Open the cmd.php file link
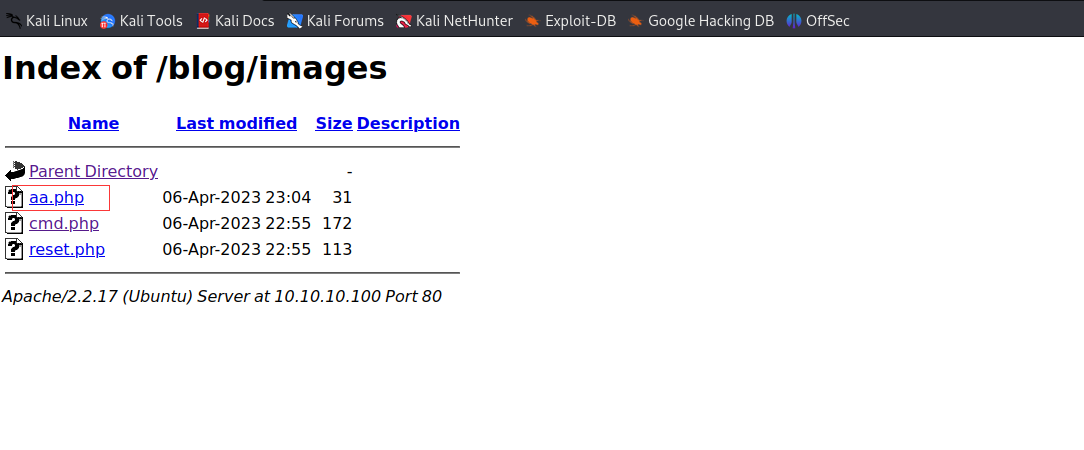This screenshot has height=450, width=1084. coord(64,223)
